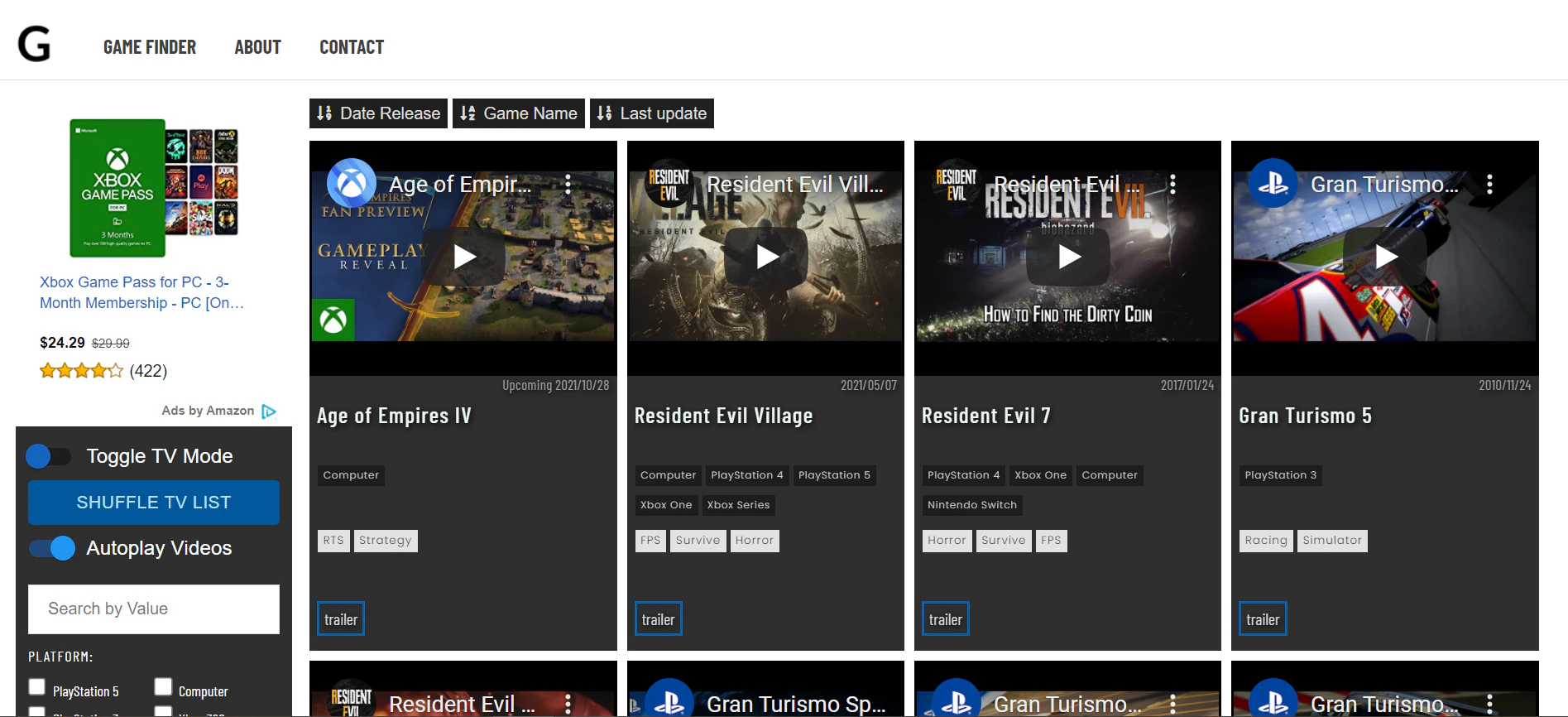This screenshot has height=717, width=1568.
Task: Play the Resident Evil 7 video
Action: [x=1068, y=257]
